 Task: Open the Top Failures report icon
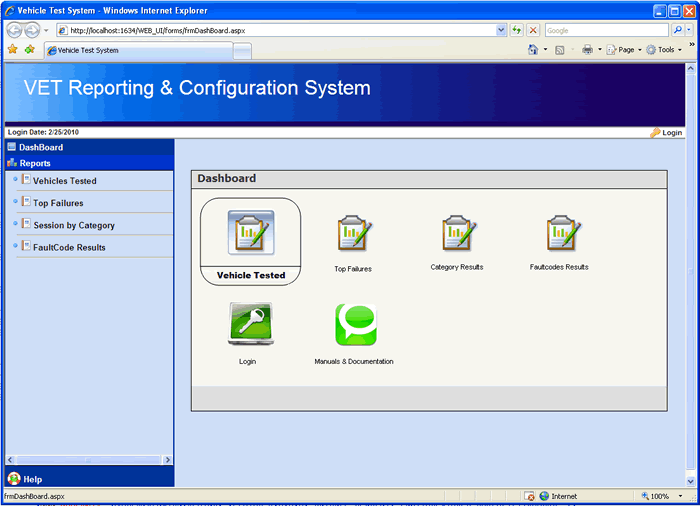[353, 236]
